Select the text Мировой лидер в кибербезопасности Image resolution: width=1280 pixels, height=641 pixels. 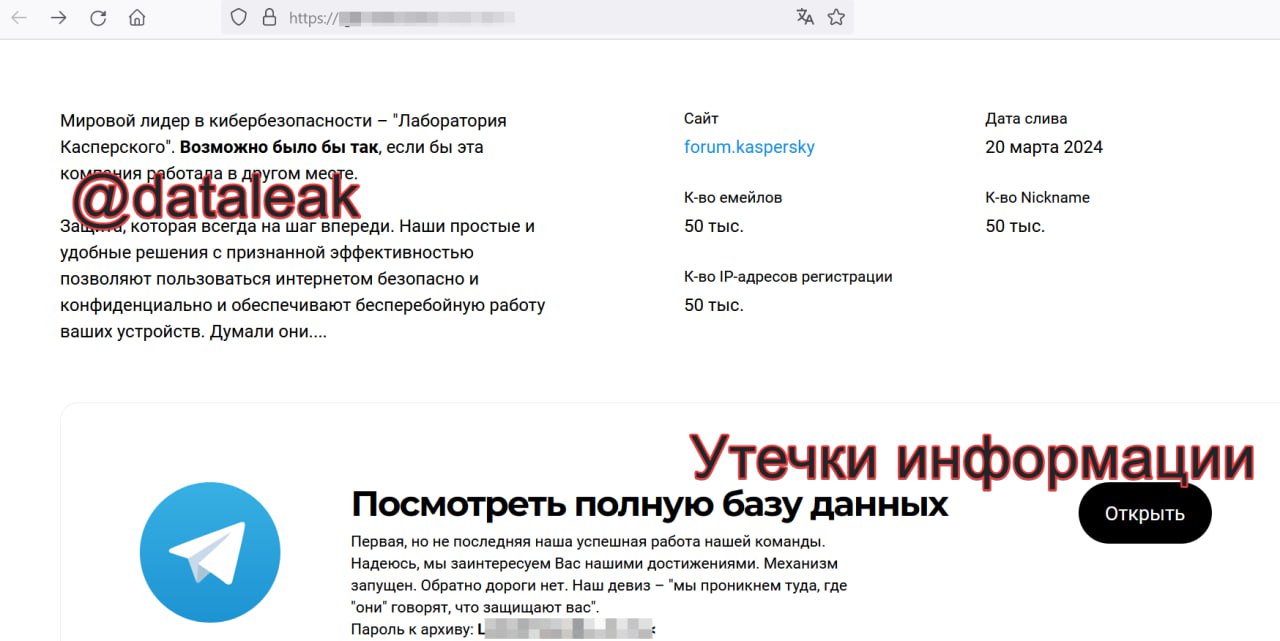click(x=216, y=121)
